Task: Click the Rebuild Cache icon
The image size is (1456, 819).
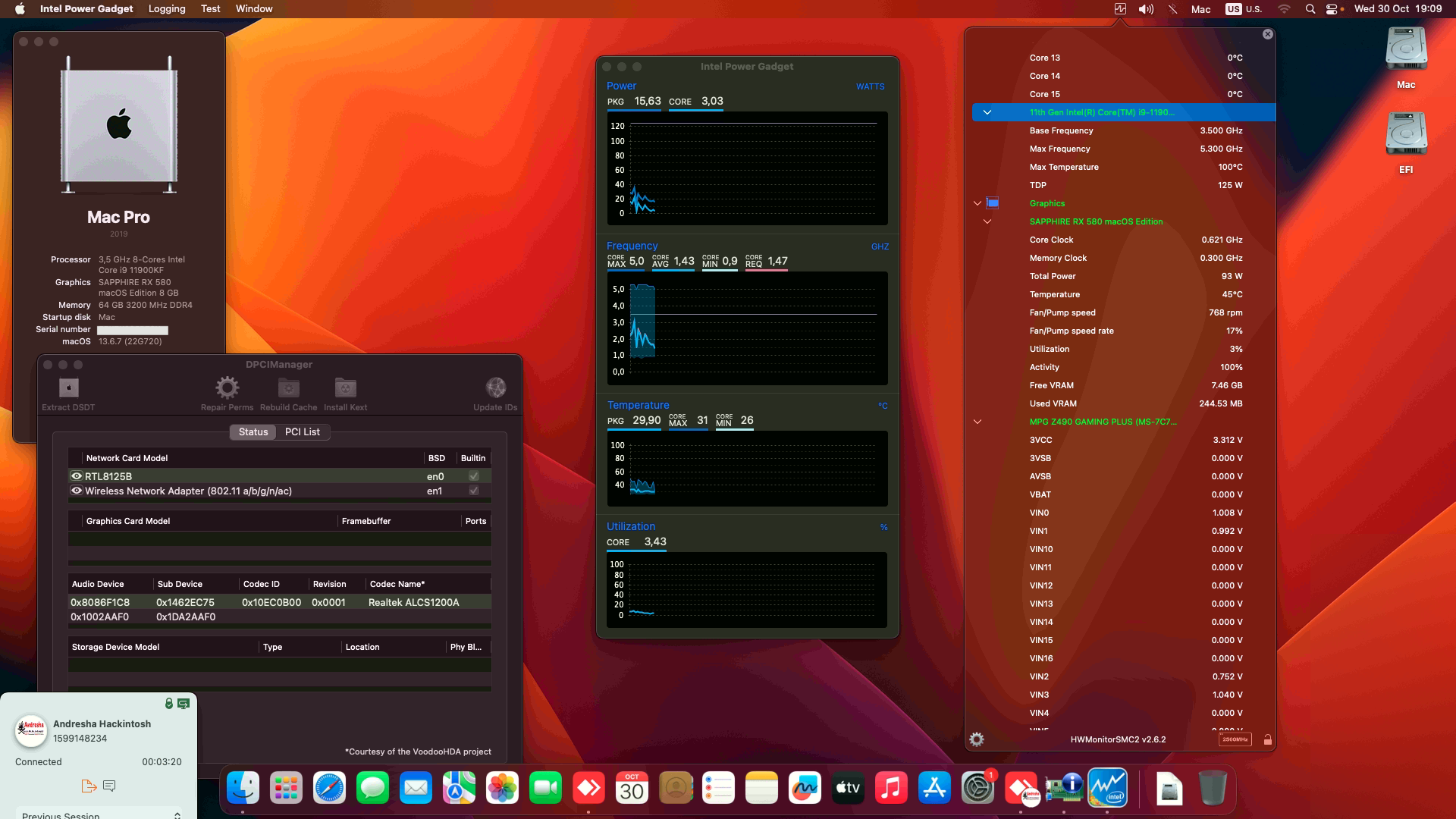Action: 287,388
